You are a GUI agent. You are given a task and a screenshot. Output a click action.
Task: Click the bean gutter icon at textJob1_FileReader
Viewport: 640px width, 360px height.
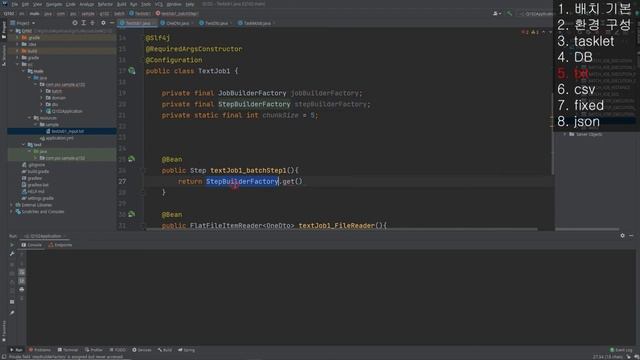point(131,214)
